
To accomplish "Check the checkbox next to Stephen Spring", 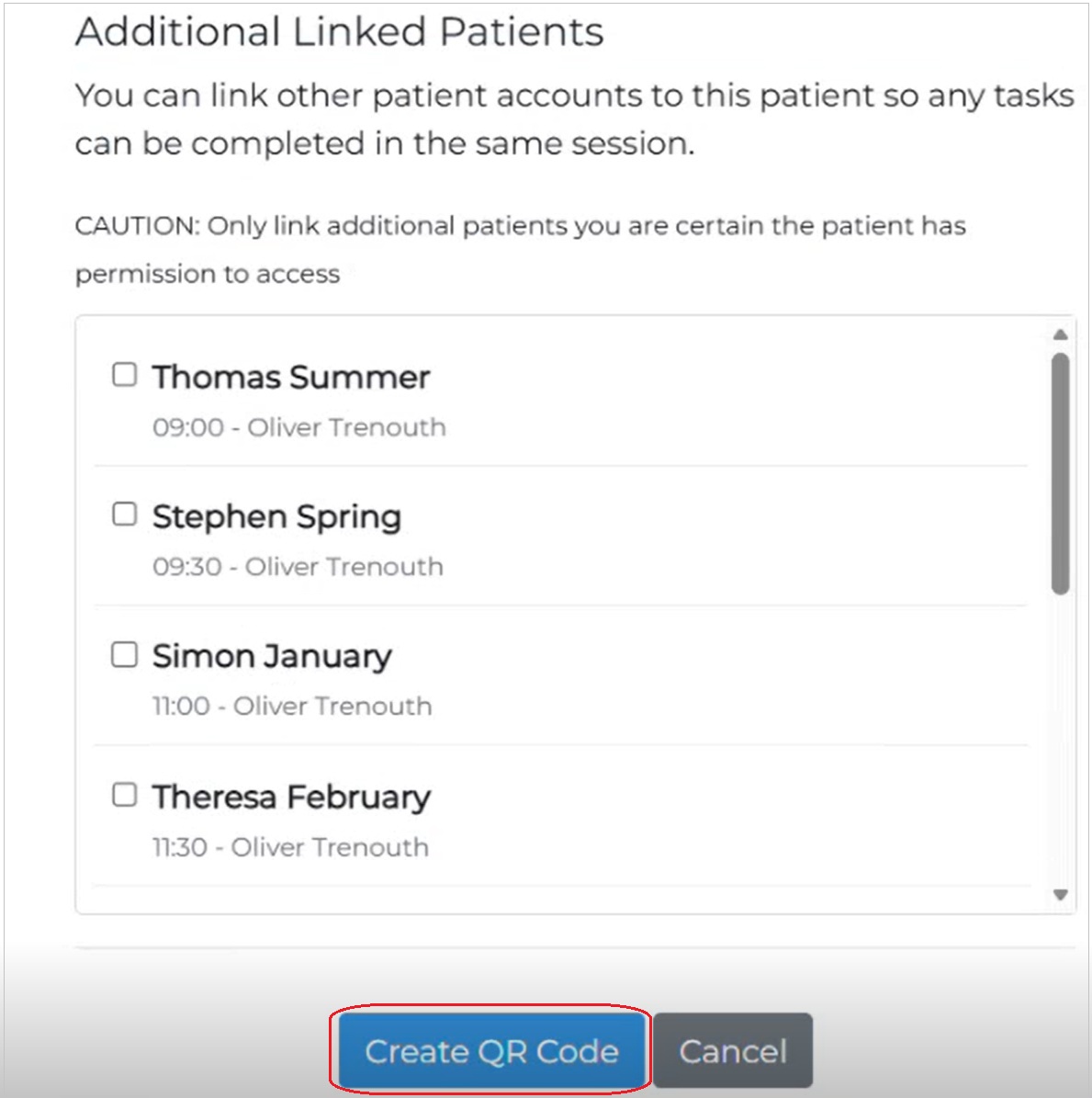I will tap(125, 515).
